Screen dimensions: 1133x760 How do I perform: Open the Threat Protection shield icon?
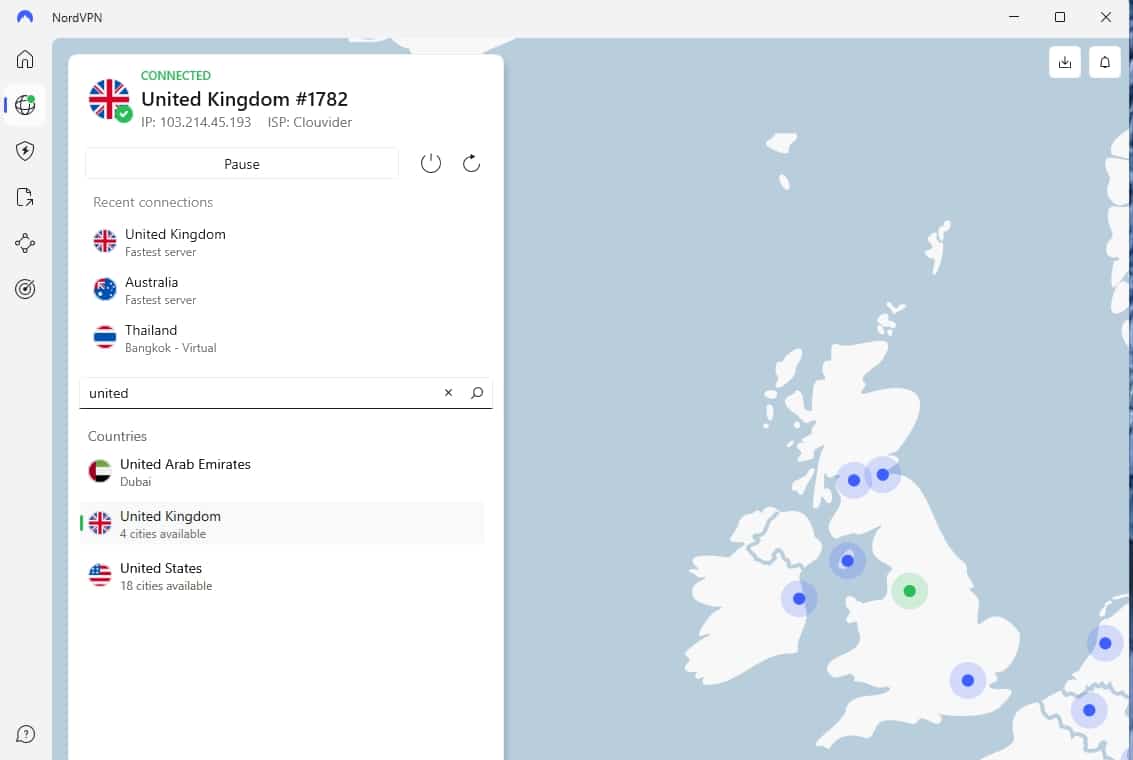25,151
